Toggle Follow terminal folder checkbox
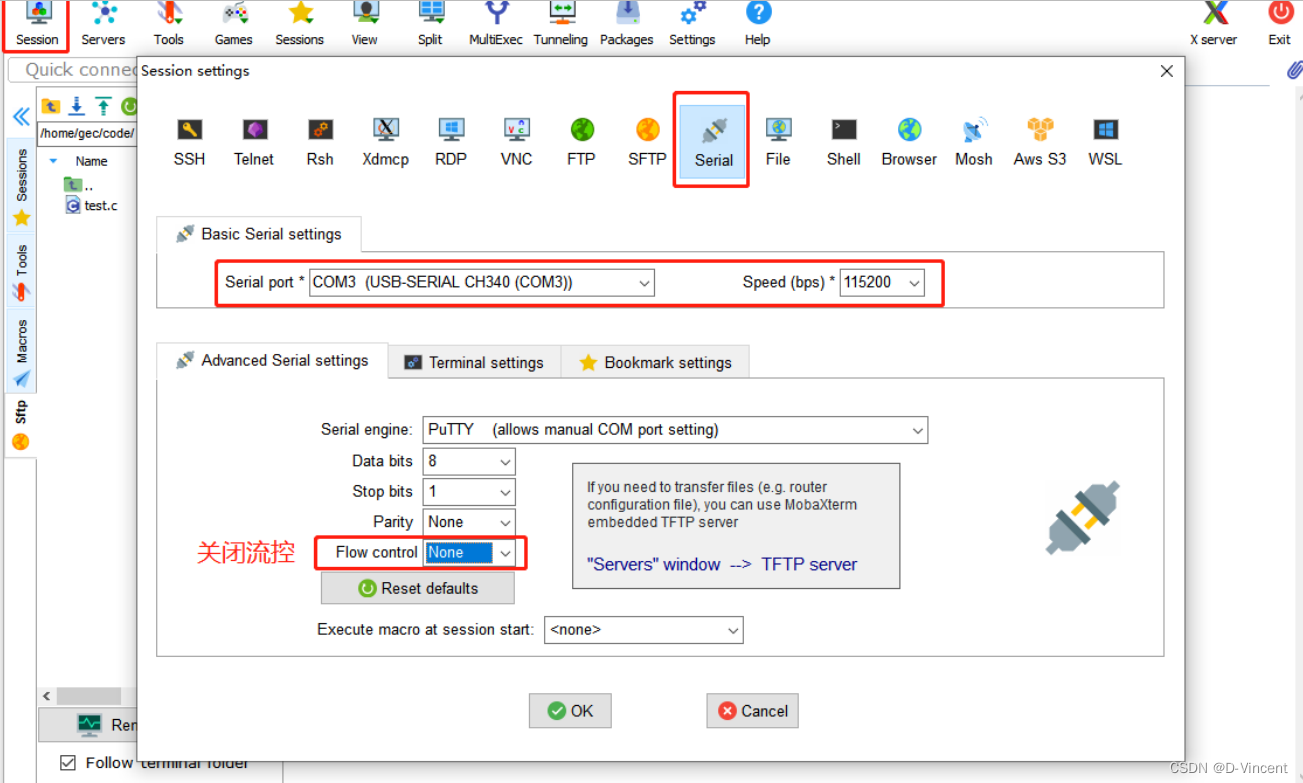This screenshot has height=783, width=1303. [x=68, y=763]
